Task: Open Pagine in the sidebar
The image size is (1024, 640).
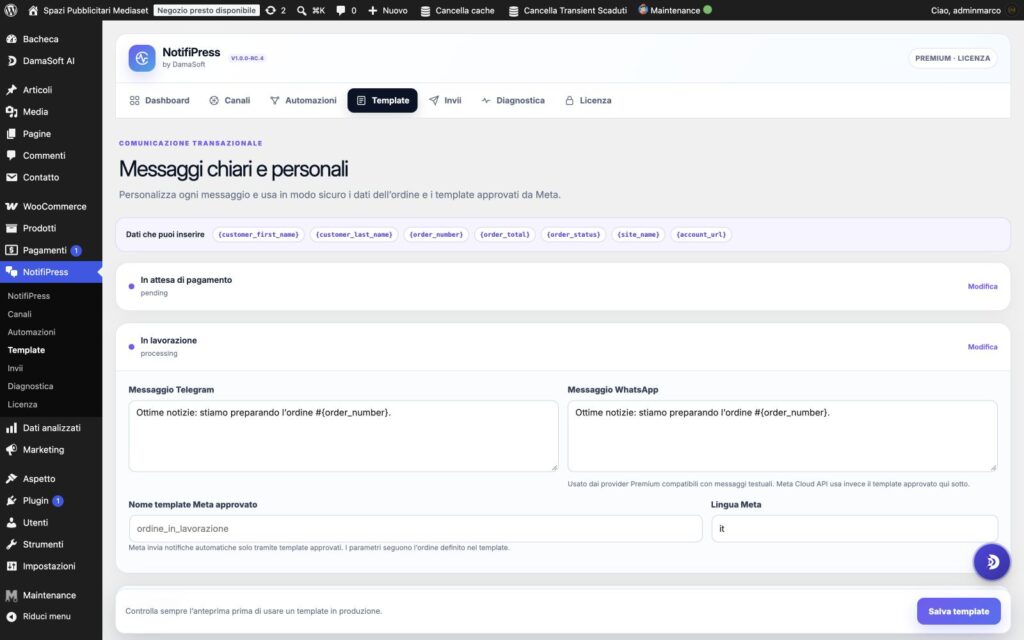Action: point(37,133)
